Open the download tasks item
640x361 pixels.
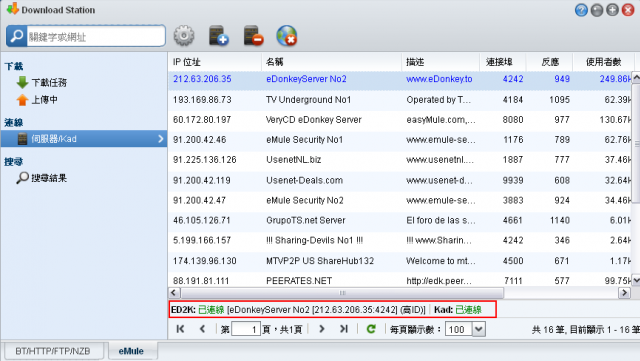pos(49,82)
